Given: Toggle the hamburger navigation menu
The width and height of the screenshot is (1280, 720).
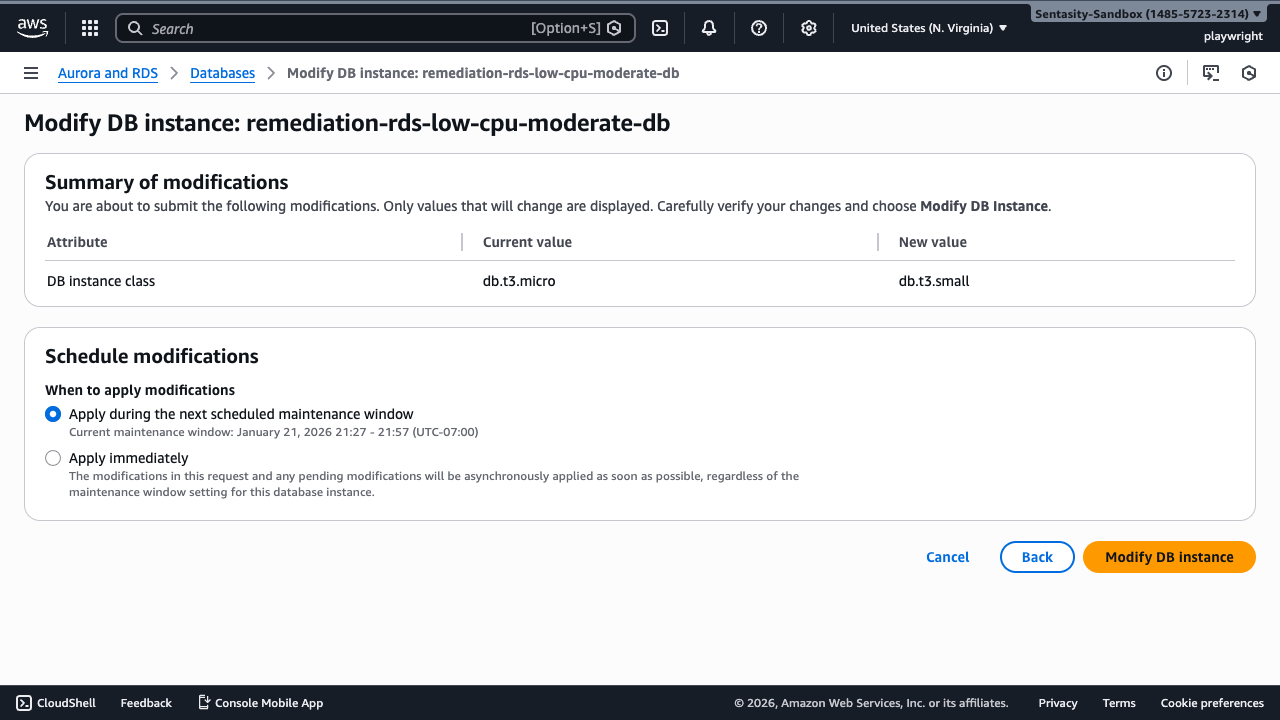Looking at the screenshot, I should (x=31, y=72).
